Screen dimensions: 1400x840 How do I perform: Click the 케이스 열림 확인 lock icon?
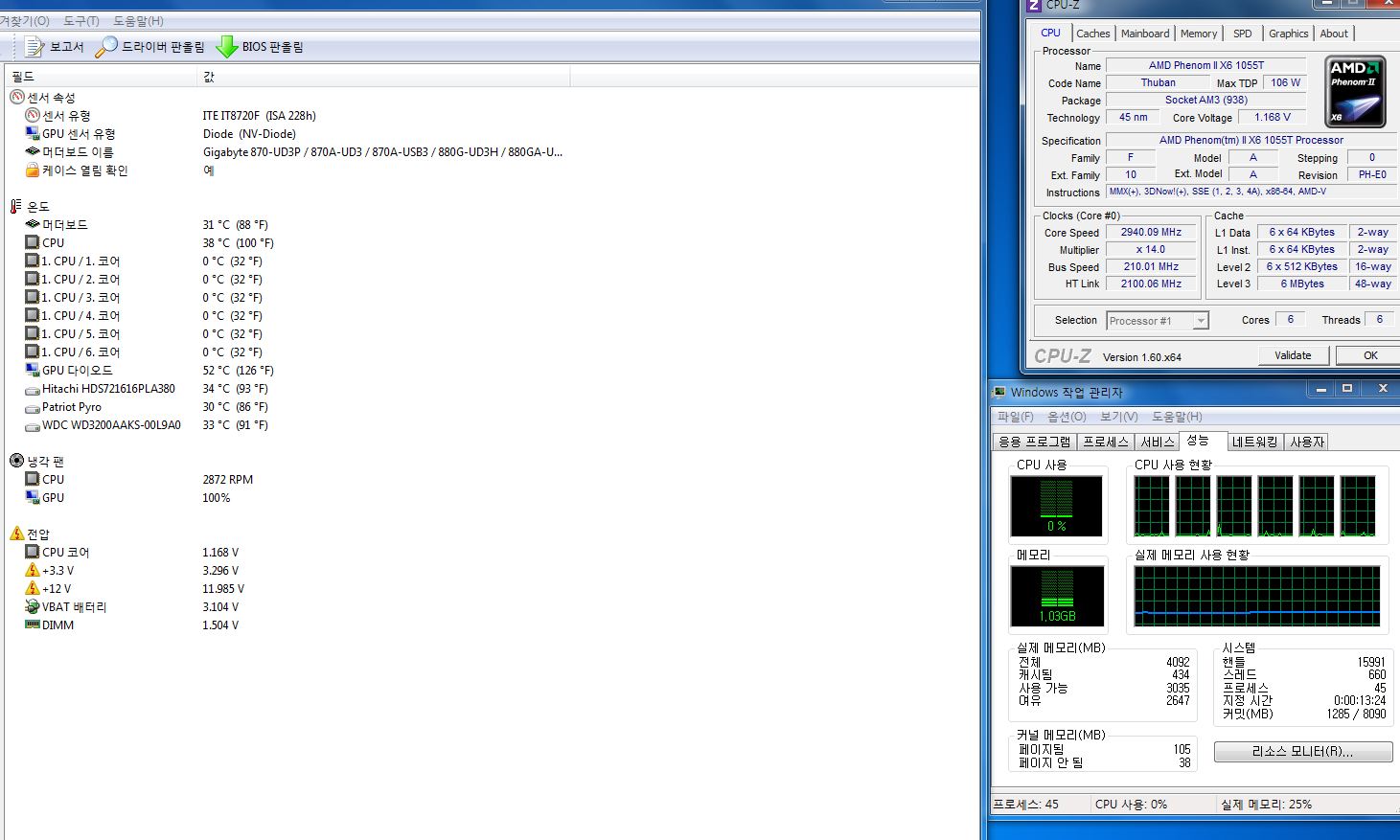point(33,170)
